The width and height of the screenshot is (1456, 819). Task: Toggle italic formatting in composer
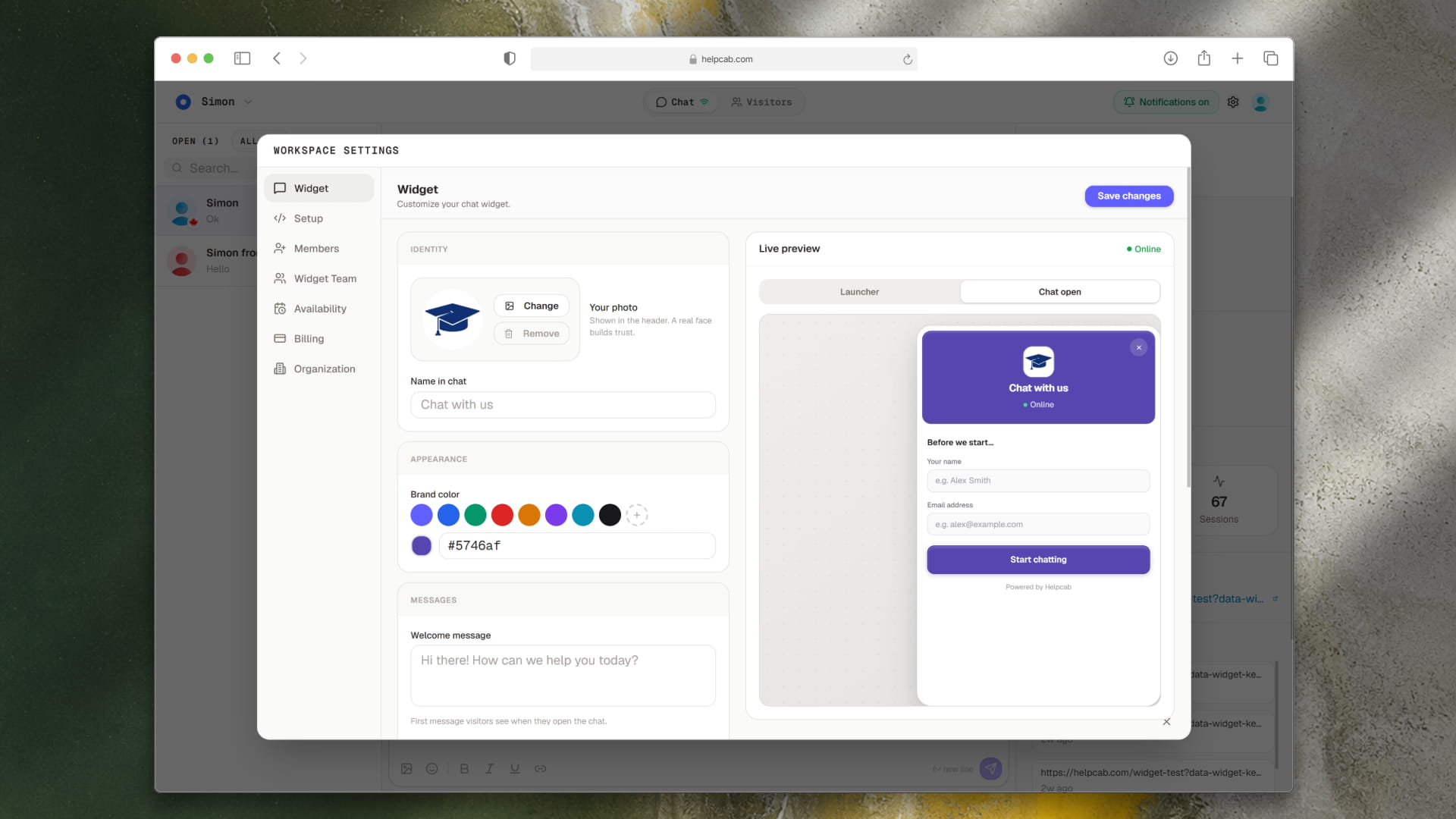pyautogui.click(x=489, y=768)
